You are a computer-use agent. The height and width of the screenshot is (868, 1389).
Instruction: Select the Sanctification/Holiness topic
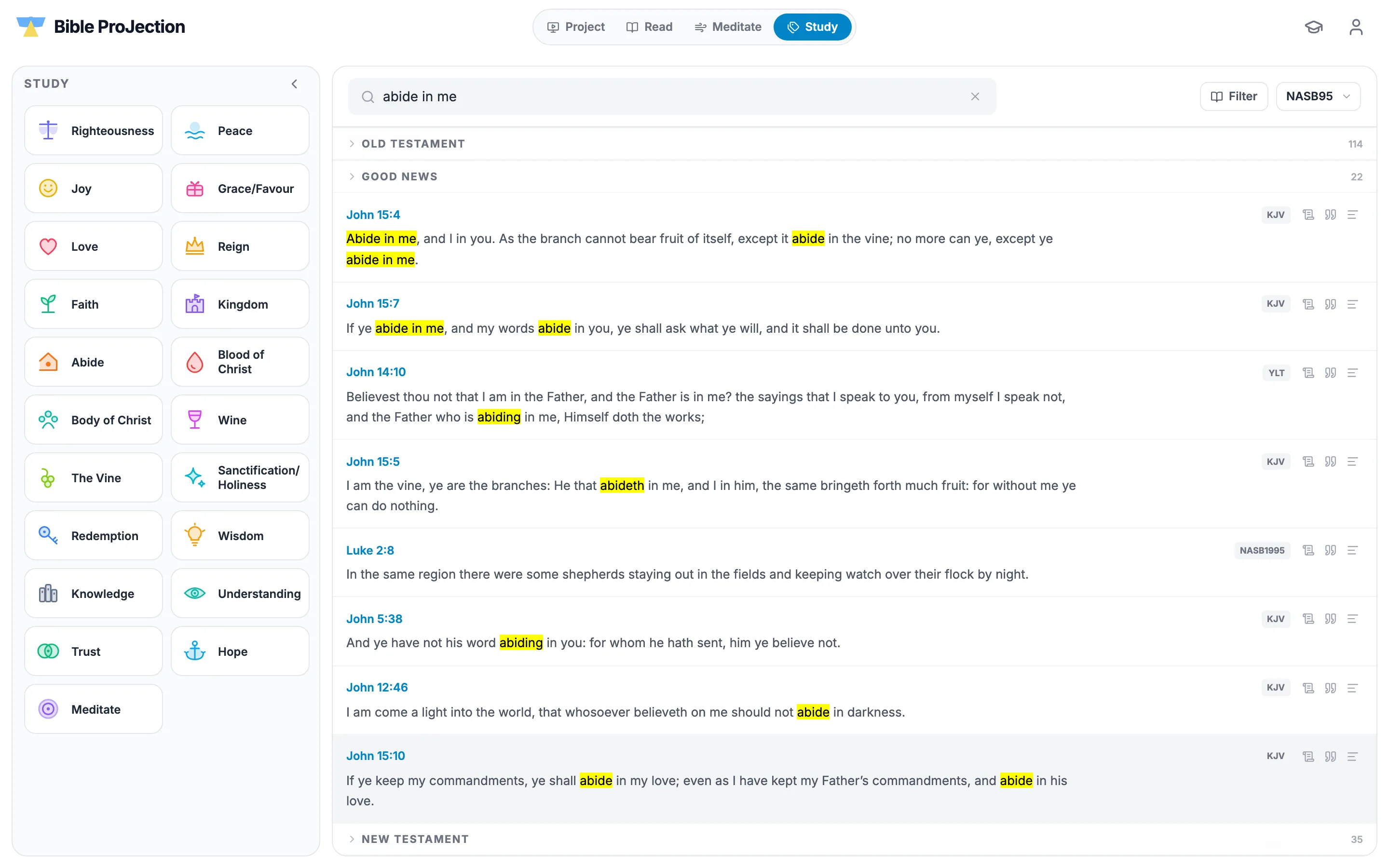pos(240,477)
